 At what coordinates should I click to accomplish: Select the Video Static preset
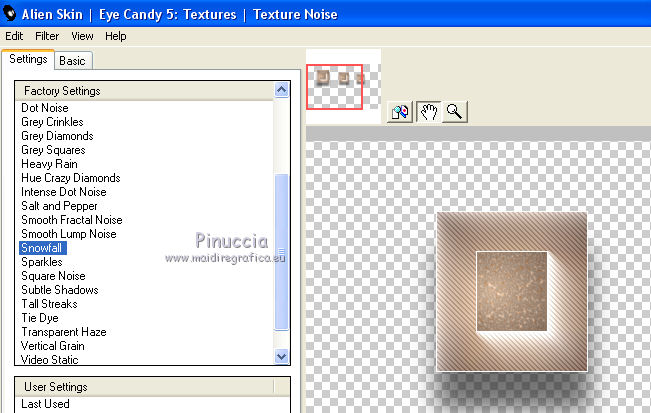(x=50, y=359)
